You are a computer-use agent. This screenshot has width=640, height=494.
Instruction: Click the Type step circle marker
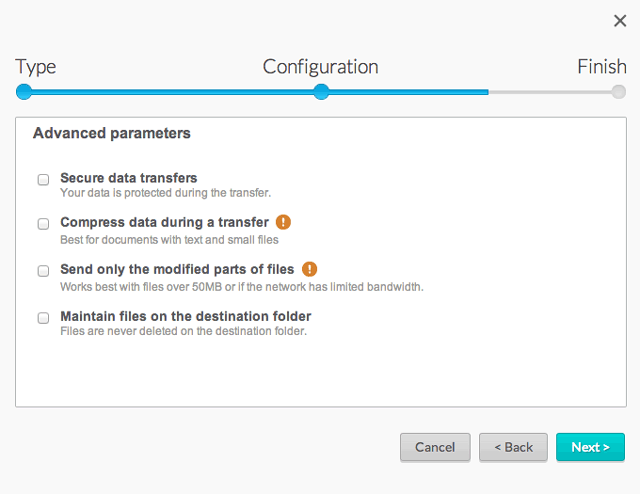[24, 92]
